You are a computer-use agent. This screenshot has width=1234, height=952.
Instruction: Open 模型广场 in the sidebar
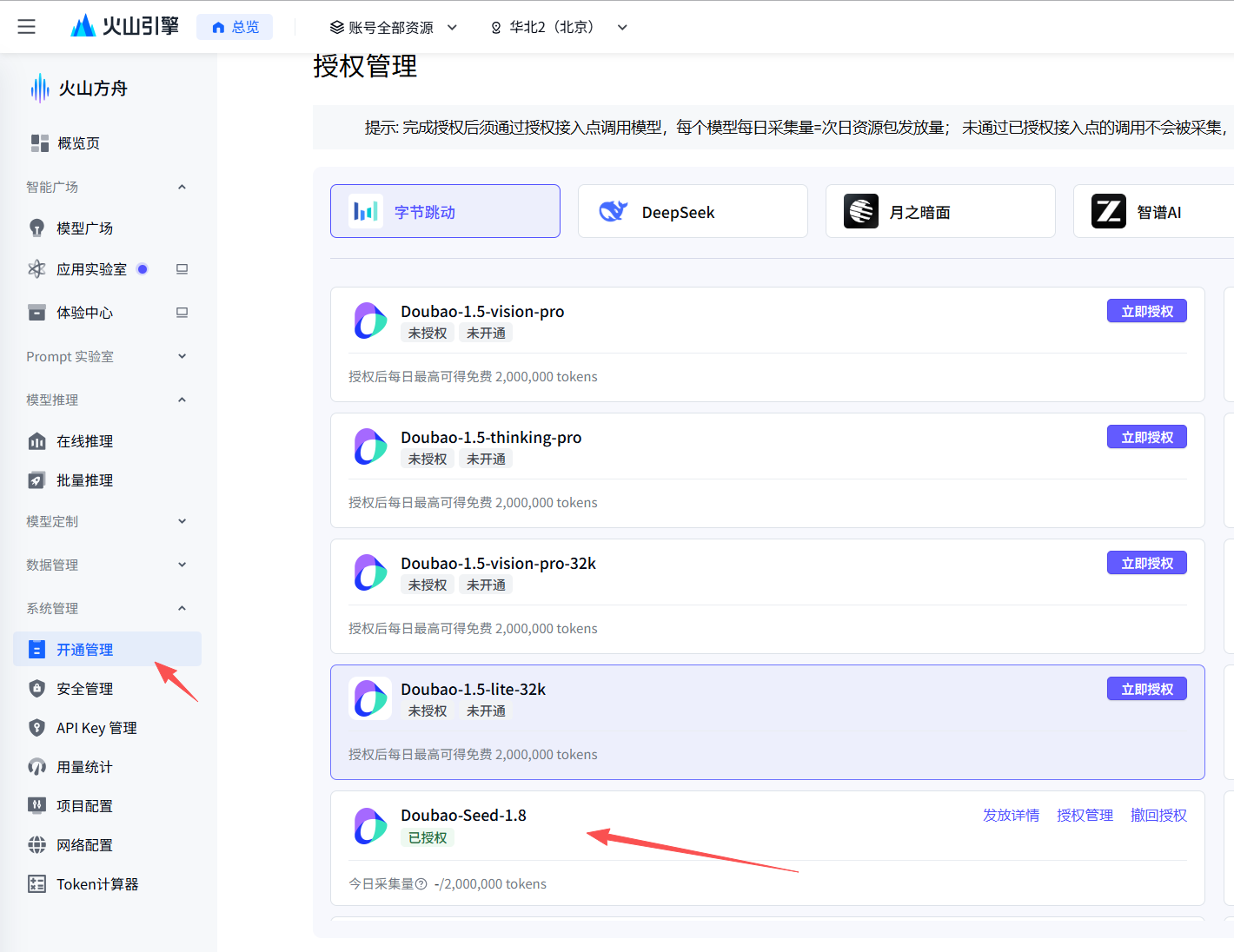click(107, 228)
